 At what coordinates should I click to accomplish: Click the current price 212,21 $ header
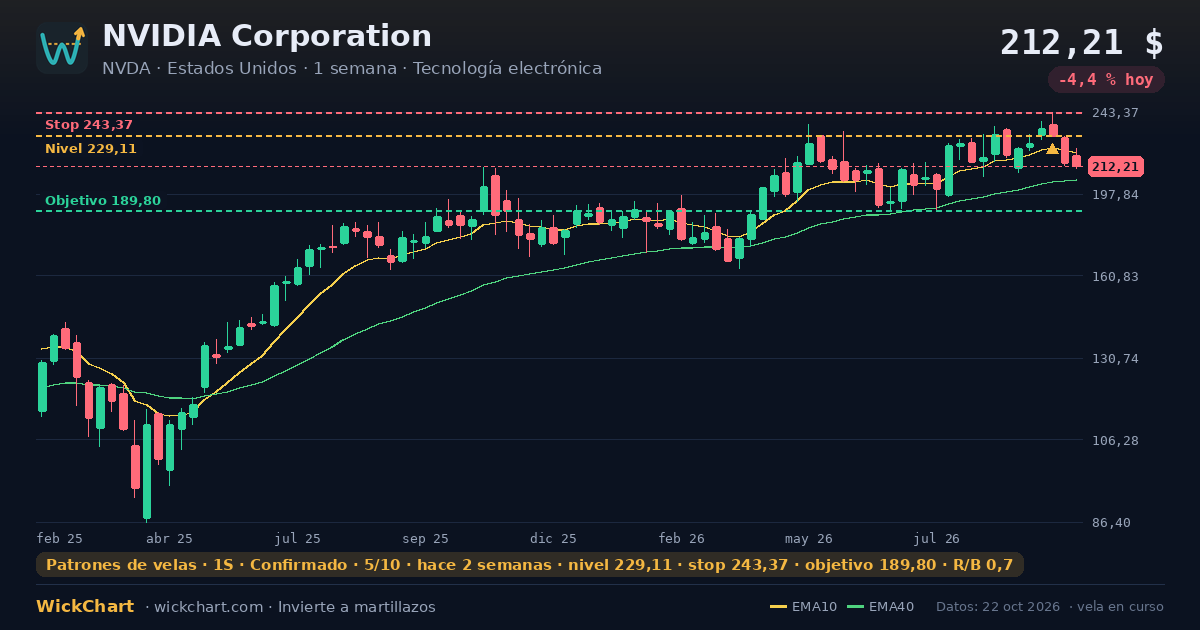pyautogui.click(x=1082, y=43)
